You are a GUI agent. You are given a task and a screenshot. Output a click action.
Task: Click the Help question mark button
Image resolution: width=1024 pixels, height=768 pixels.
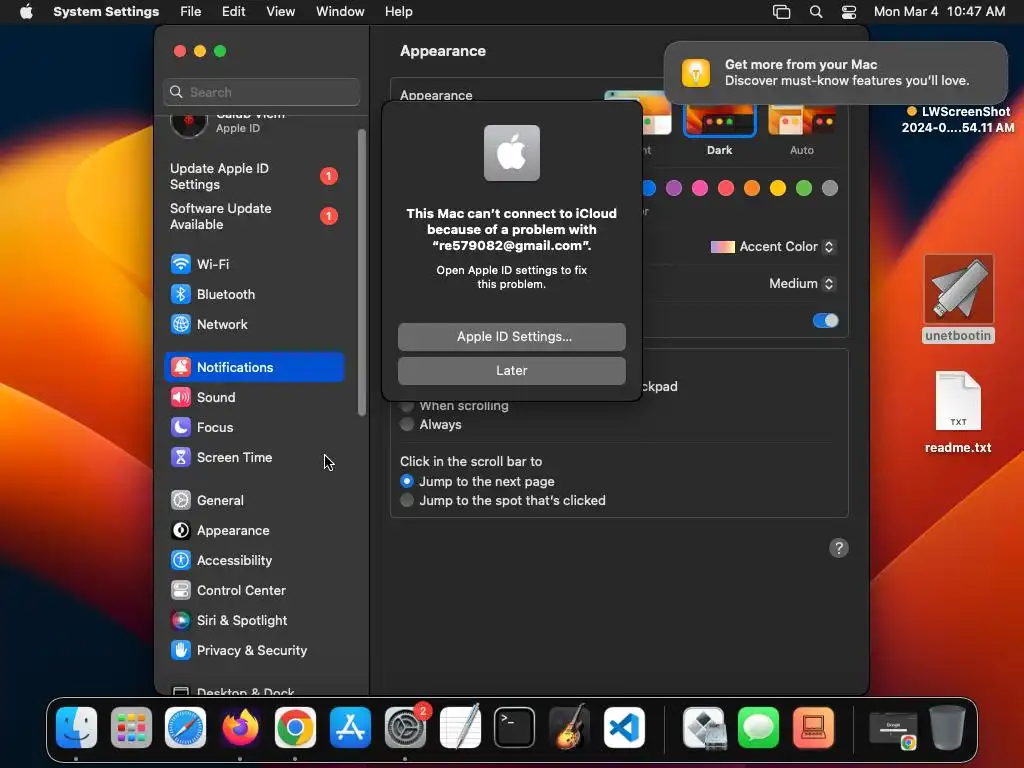pos(839,548)
